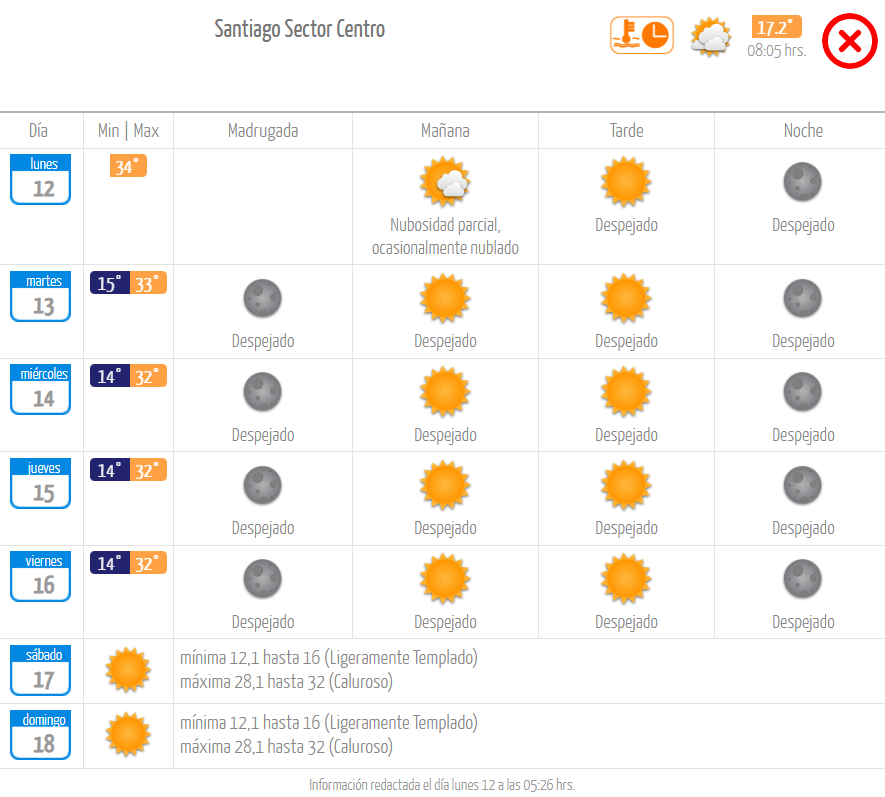Image resolution: width=885 pixels, height=797 pixels.
Task: Click the Santiago Sector Centro title
Action: tap(300, 29)
